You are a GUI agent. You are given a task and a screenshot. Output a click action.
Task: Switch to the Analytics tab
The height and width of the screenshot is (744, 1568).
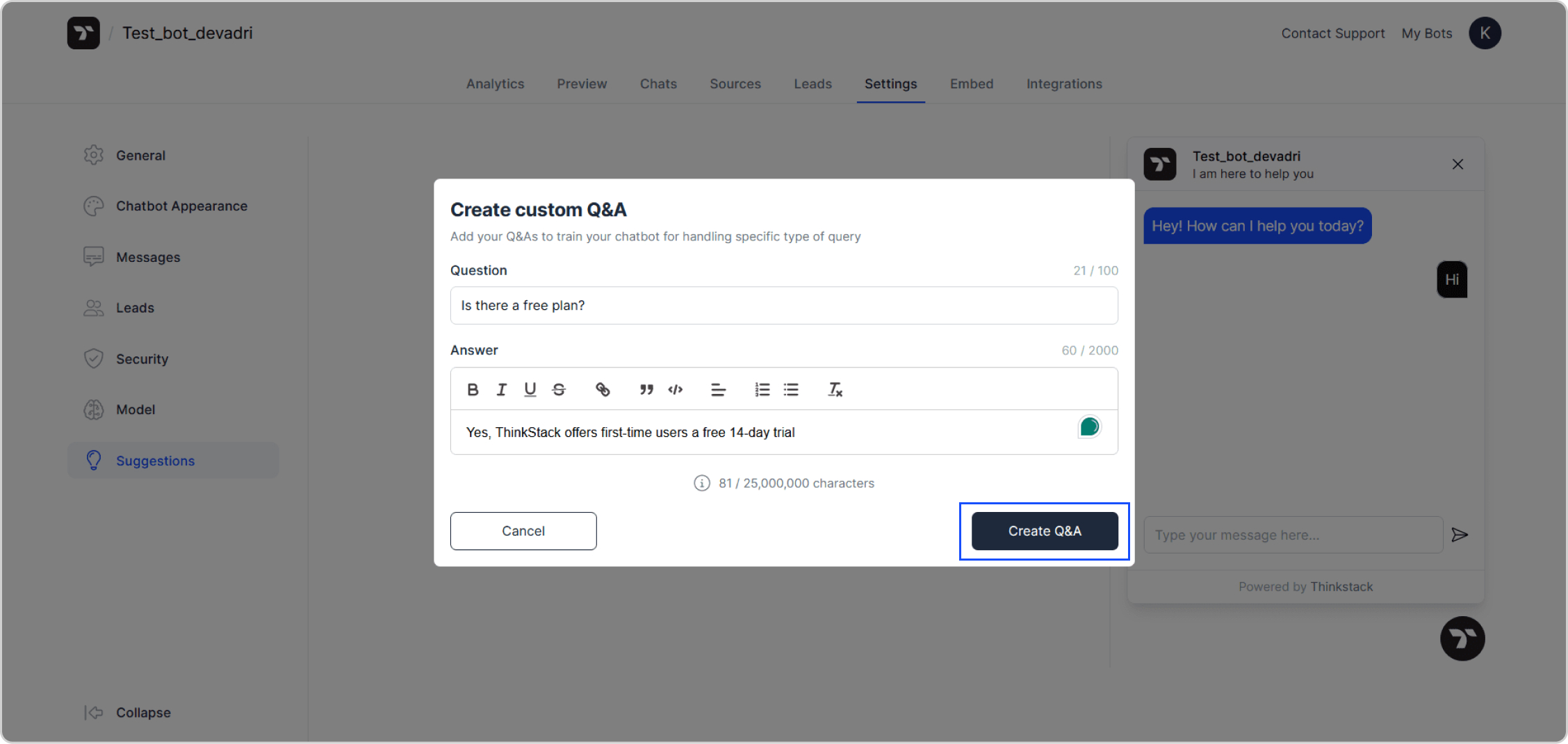[x=495, y=83]
